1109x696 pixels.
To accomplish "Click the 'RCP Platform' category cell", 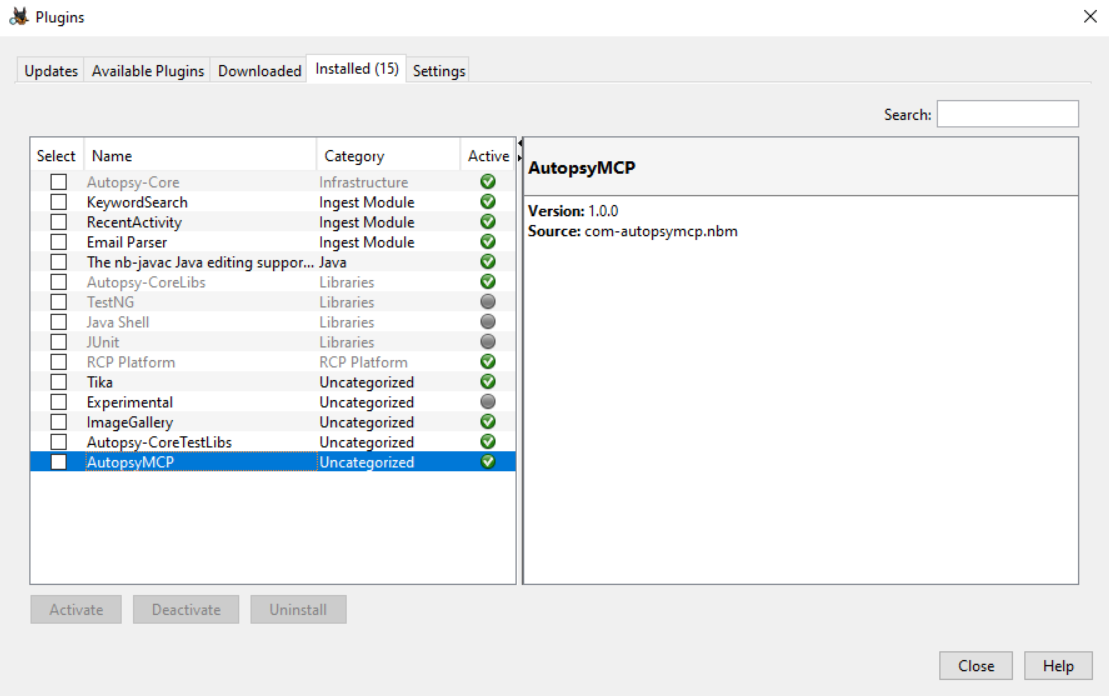I will coord(364,362).
